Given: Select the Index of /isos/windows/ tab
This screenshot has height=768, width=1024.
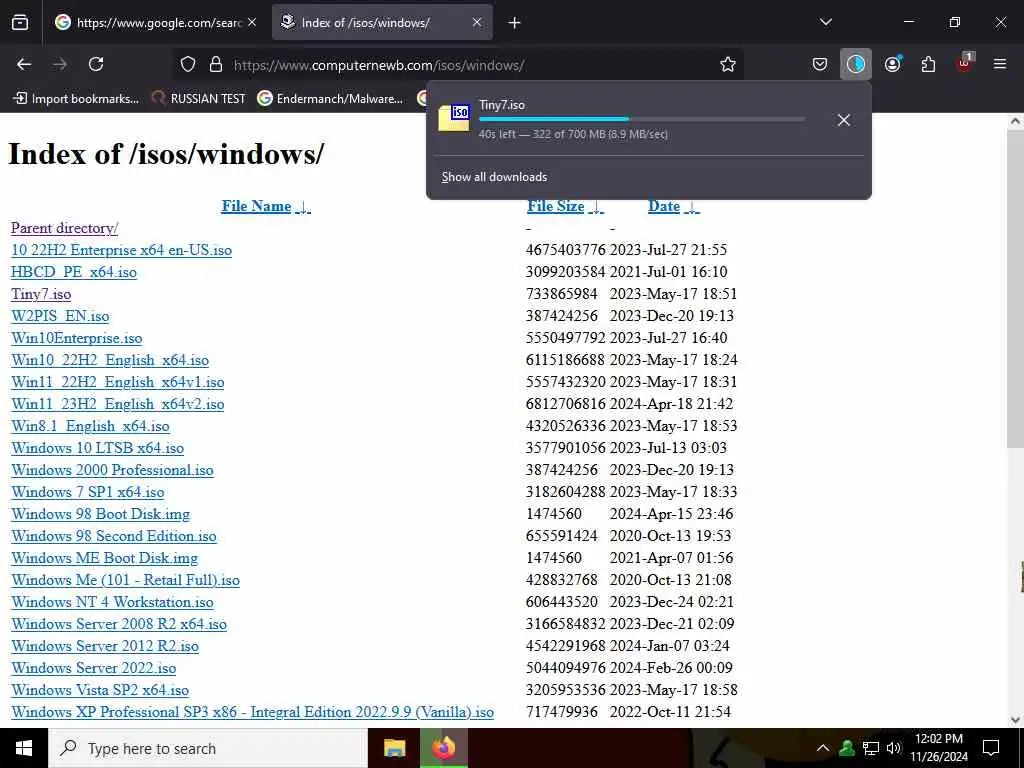Looking at the screenshot, I should 382,23.
